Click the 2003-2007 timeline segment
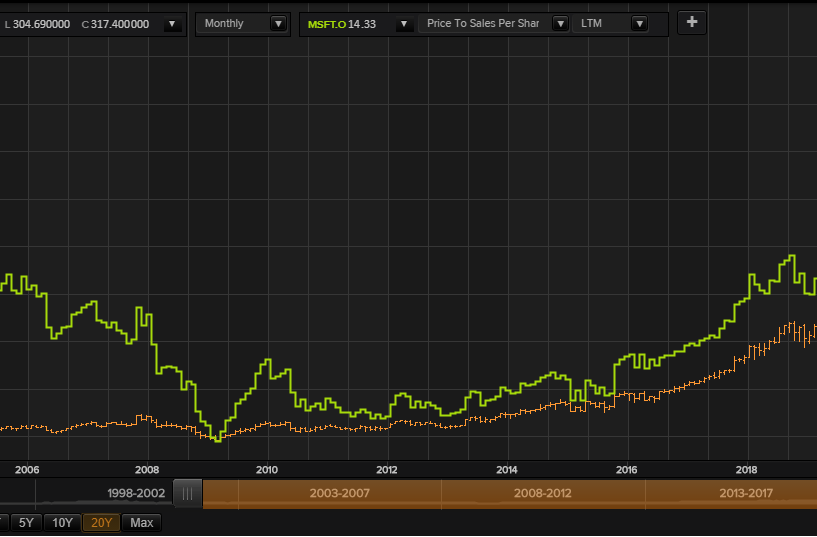 [340, 493]
